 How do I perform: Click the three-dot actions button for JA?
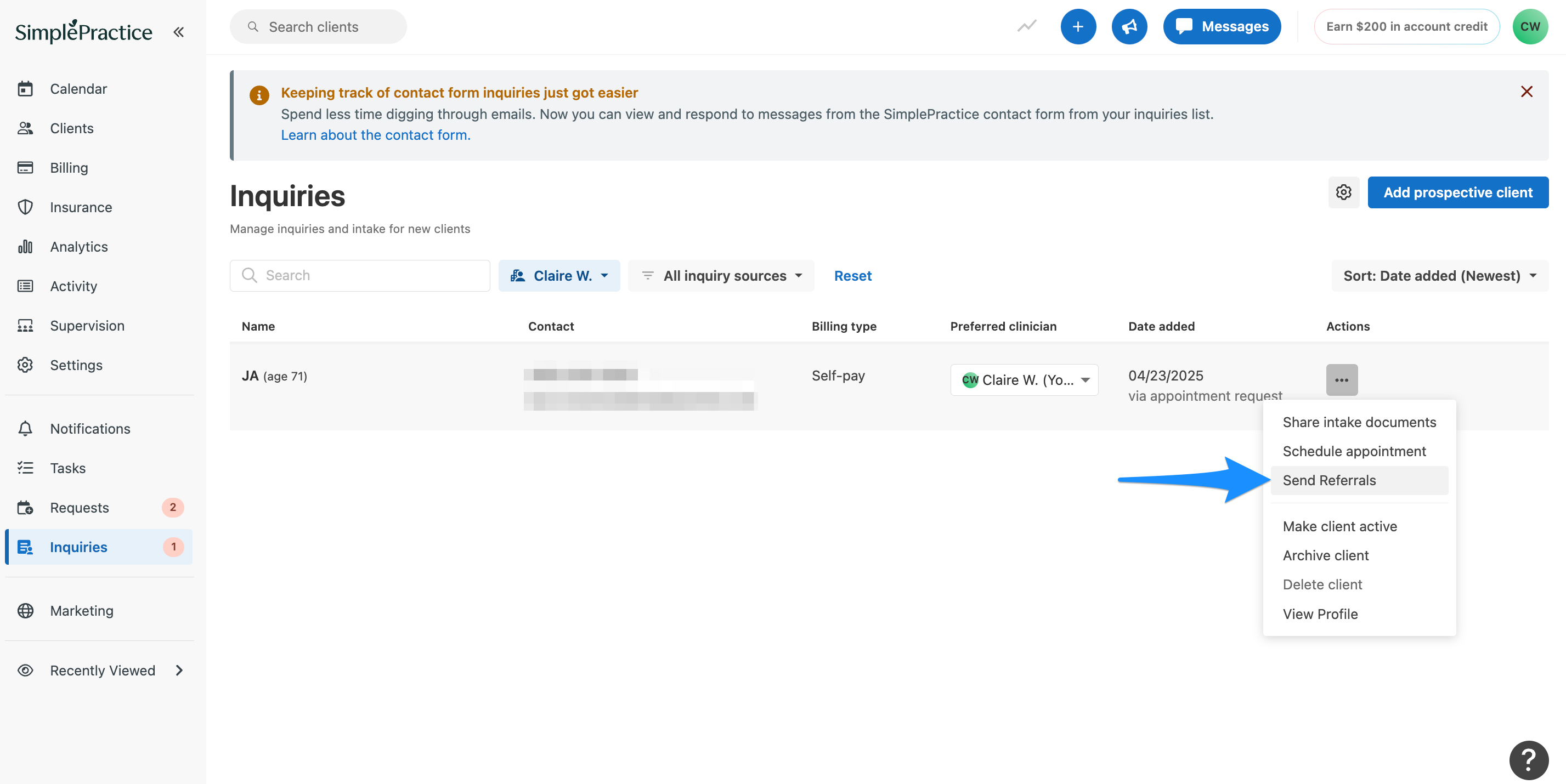(1342, 380)
